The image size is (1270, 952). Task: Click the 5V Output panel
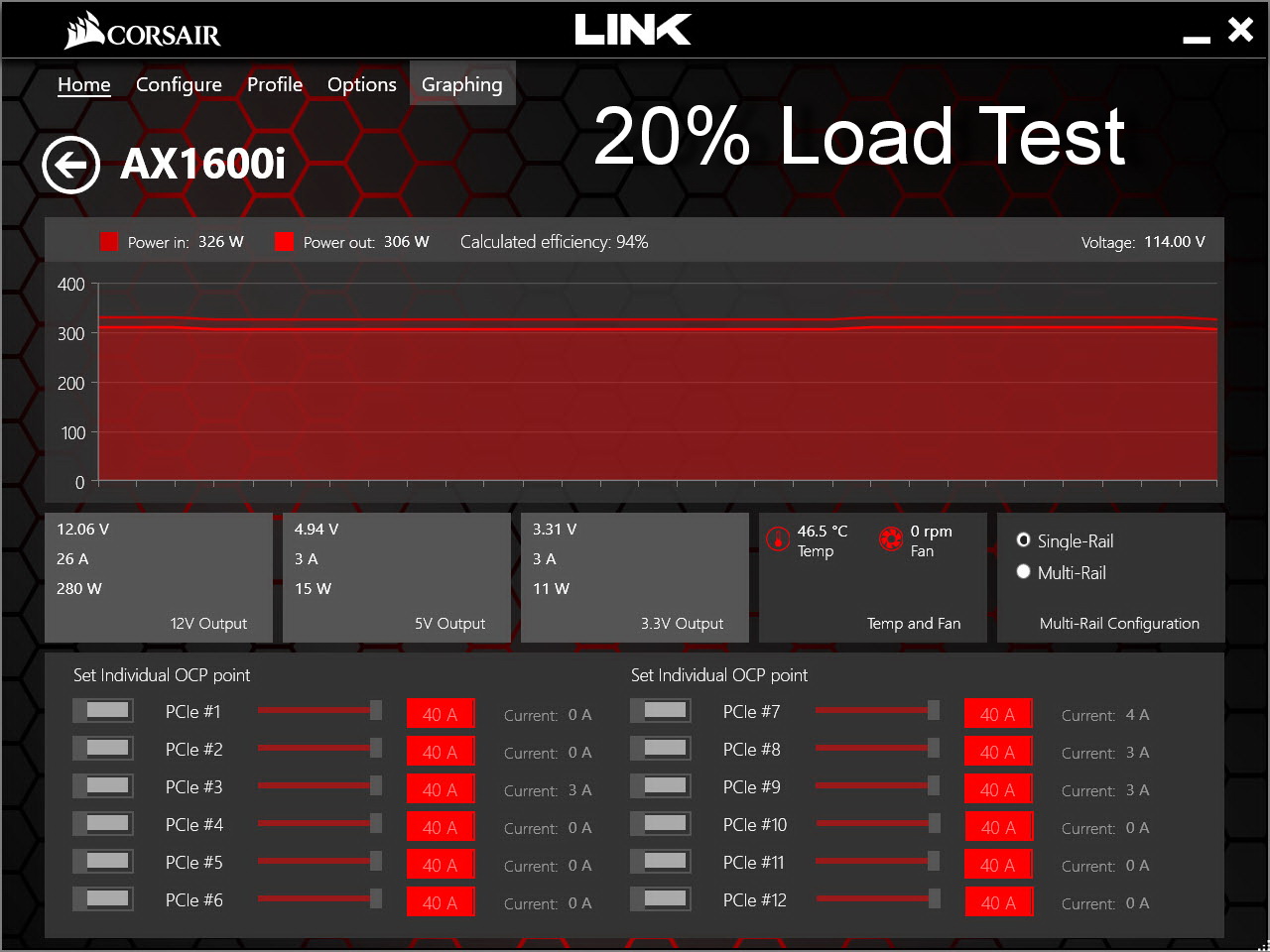coord(397,577)
